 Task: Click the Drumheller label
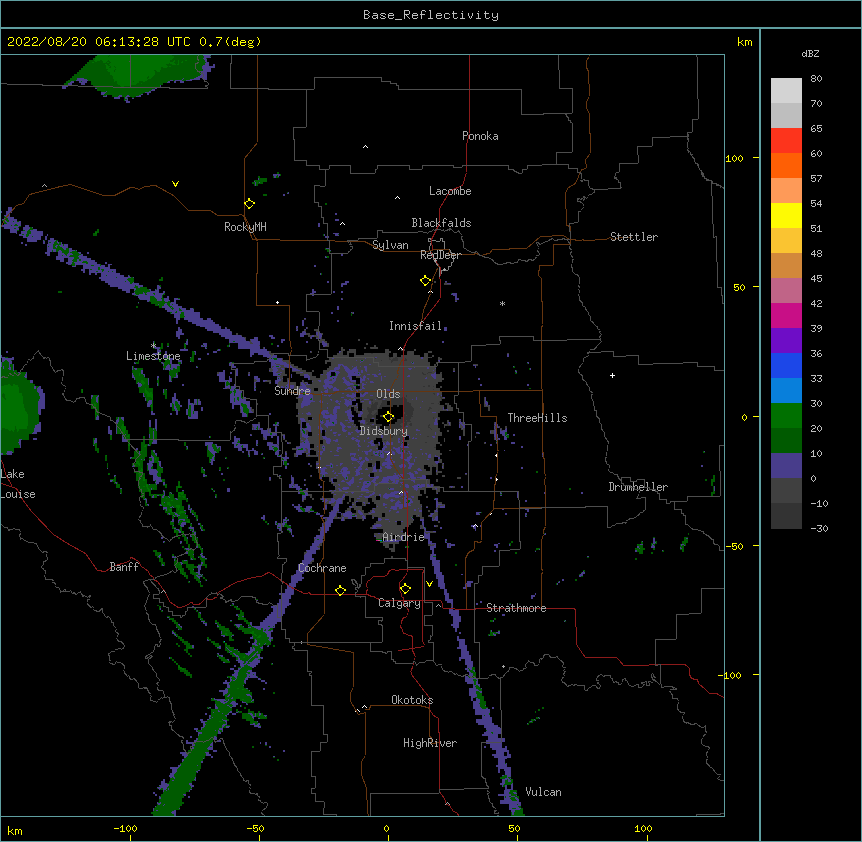(638, 487)
